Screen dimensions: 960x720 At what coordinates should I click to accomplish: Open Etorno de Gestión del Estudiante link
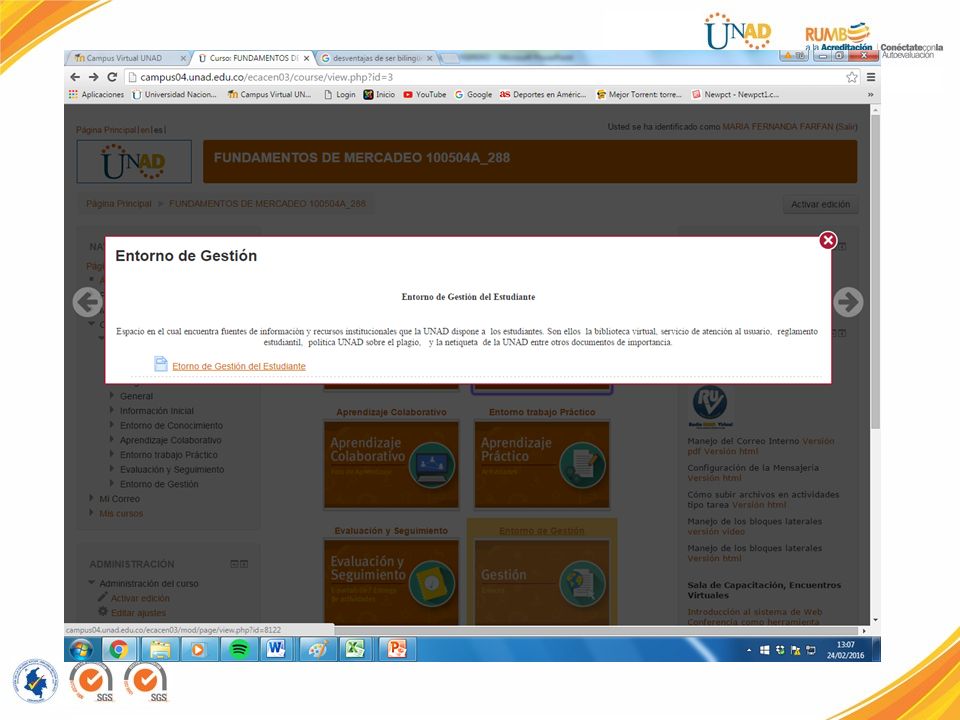[239, 366]
